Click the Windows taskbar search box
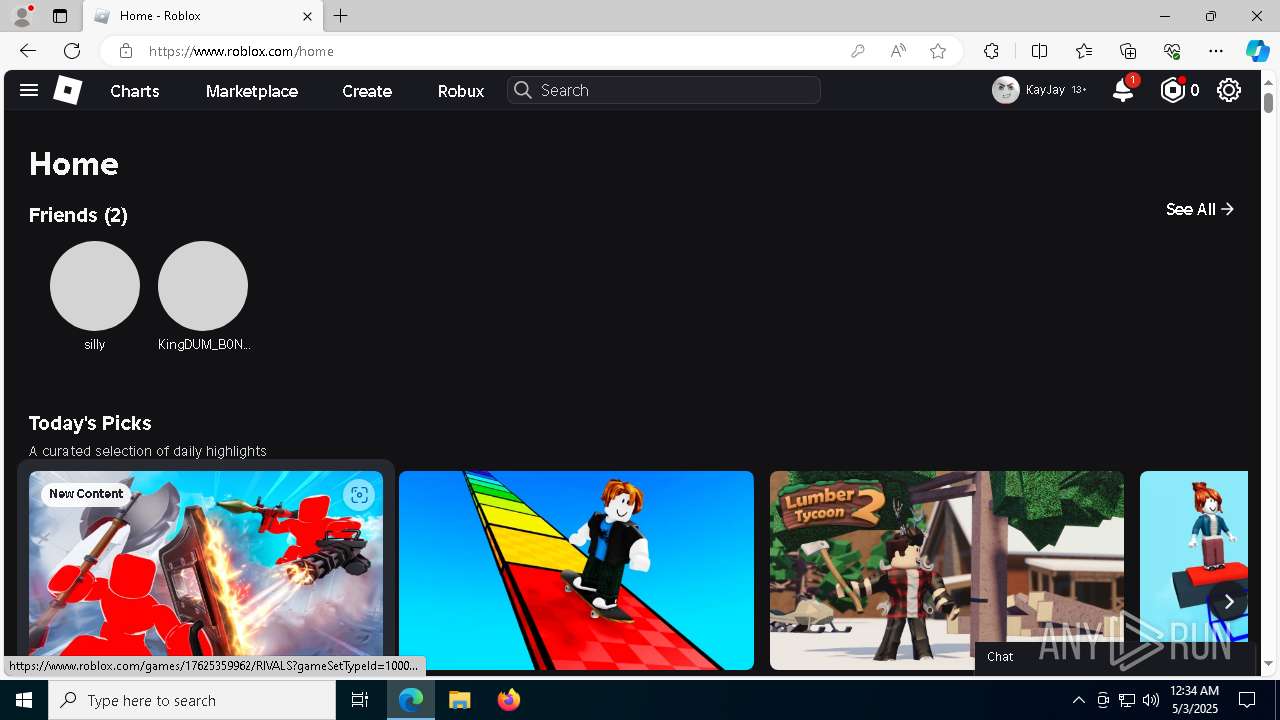Screen dimensions: 1280x720 [x=192, y=700]
